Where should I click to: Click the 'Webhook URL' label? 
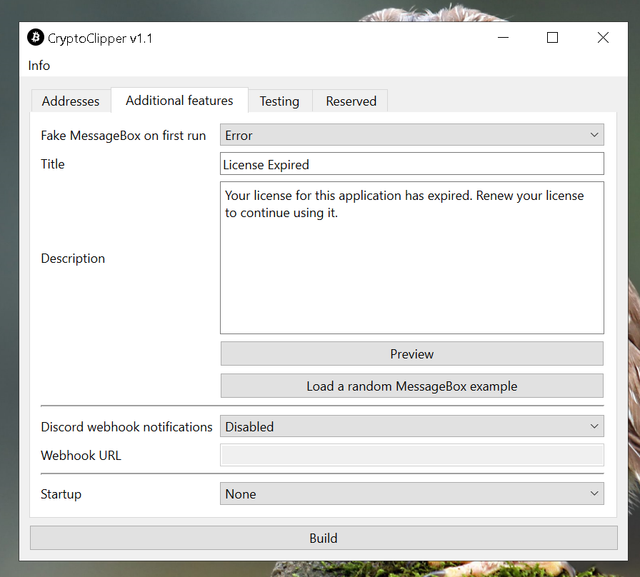pyautogui.click(x=81, y=455)
